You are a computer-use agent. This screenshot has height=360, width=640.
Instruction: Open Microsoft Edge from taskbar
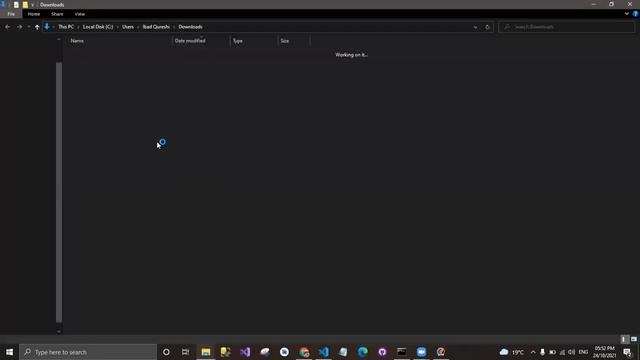363,352
